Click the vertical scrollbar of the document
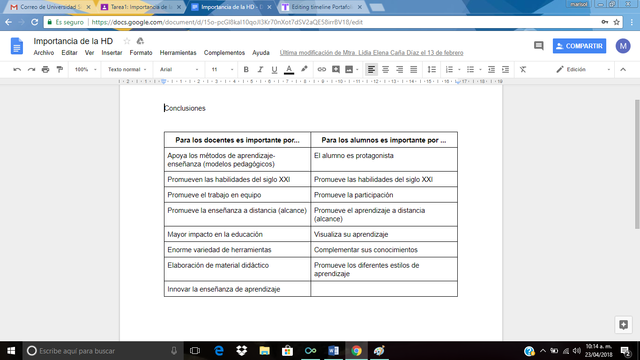Viewport: 640px width, 360px height. click(x=637, y=164)
